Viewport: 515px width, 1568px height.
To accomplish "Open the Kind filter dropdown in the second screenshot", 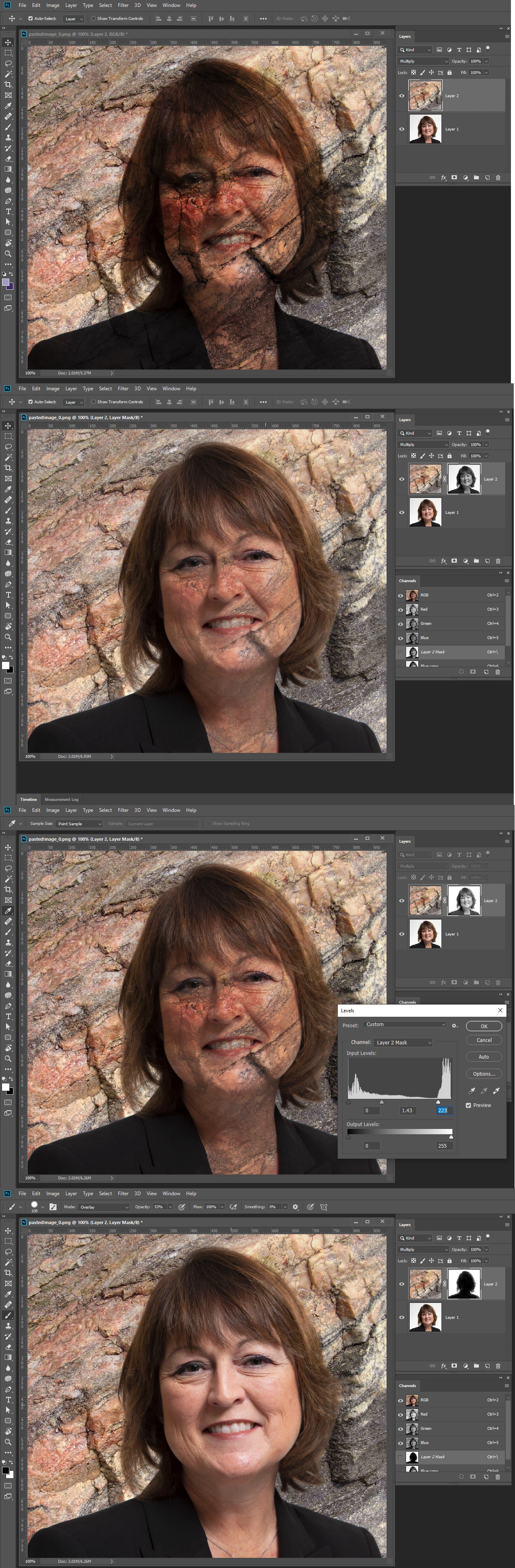I will (415, 433).
